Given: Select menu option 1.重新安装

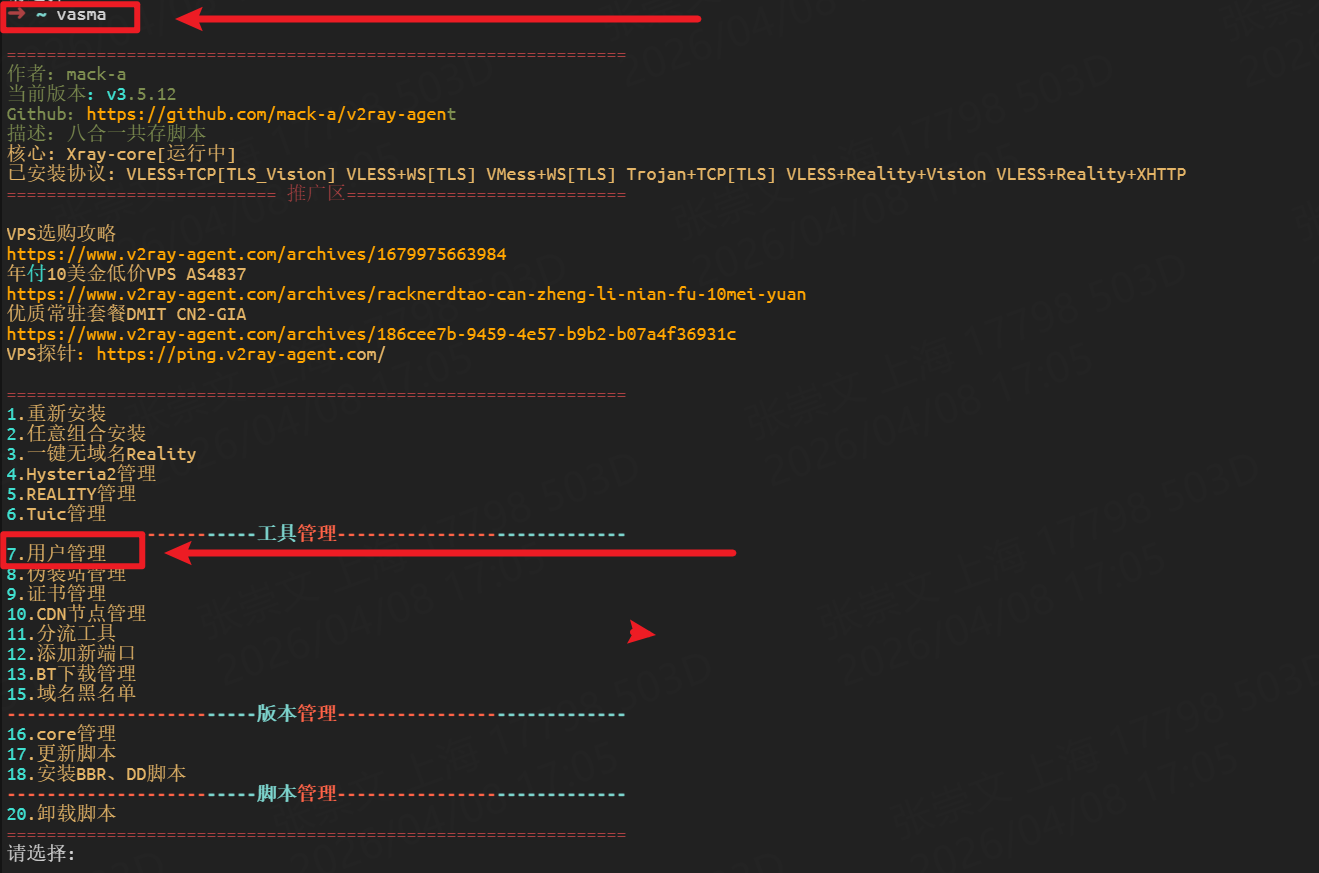Looking at the screenshot, I should pyautogui.click(x=56, y=413).
